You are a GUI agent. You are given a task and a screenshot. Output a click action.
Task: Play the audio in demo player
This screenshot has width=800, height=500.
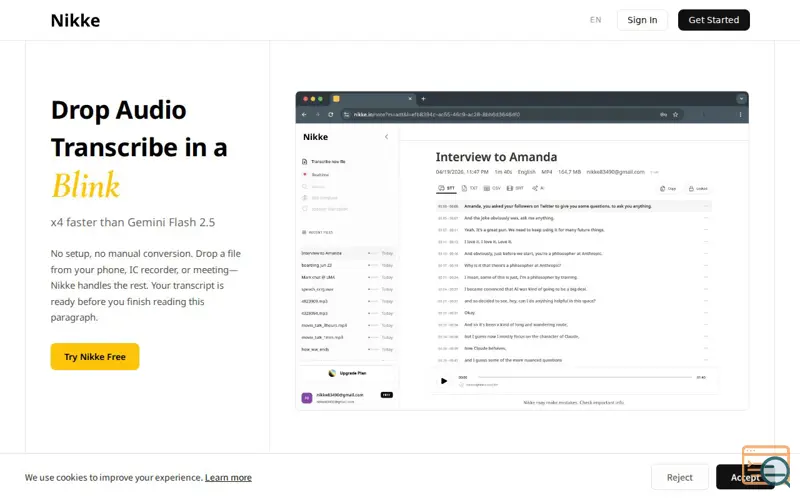click(444, 381)
